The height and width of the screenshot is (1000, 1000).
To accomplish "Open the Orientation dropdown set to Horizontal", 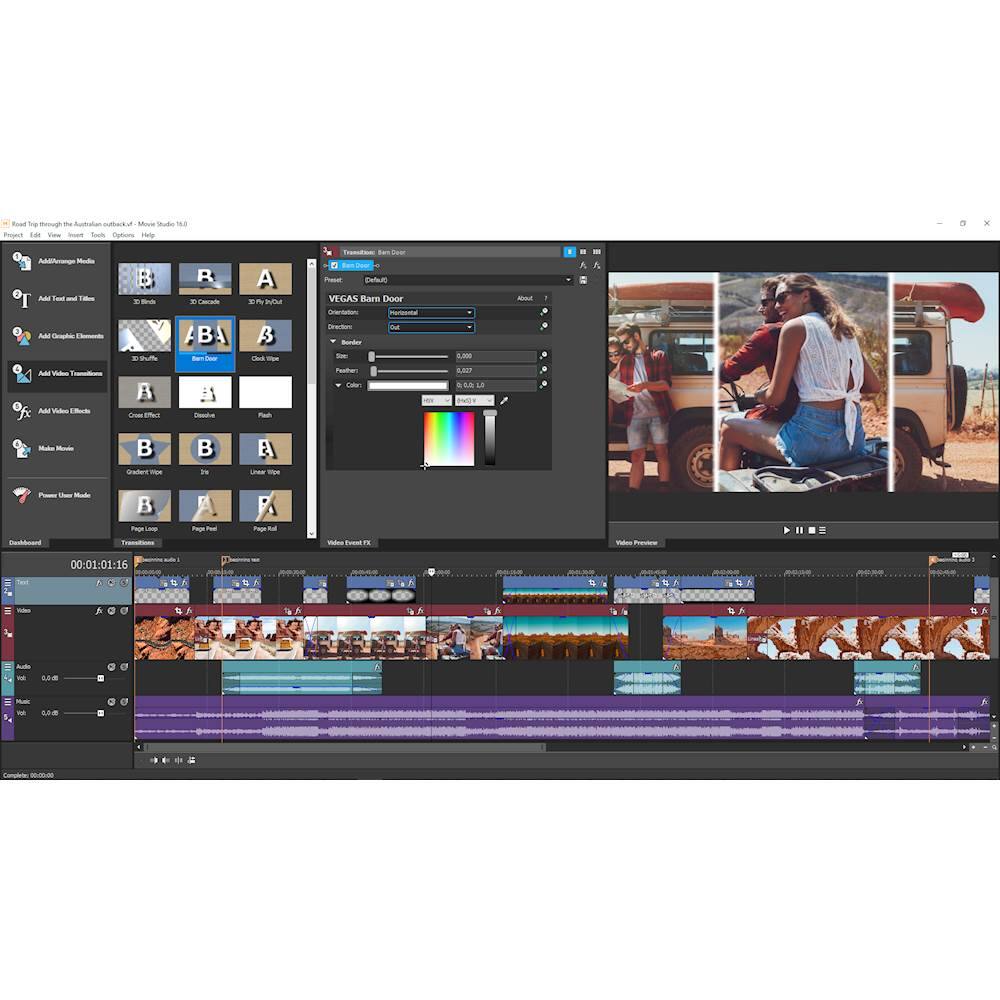I will pos(431,313).
